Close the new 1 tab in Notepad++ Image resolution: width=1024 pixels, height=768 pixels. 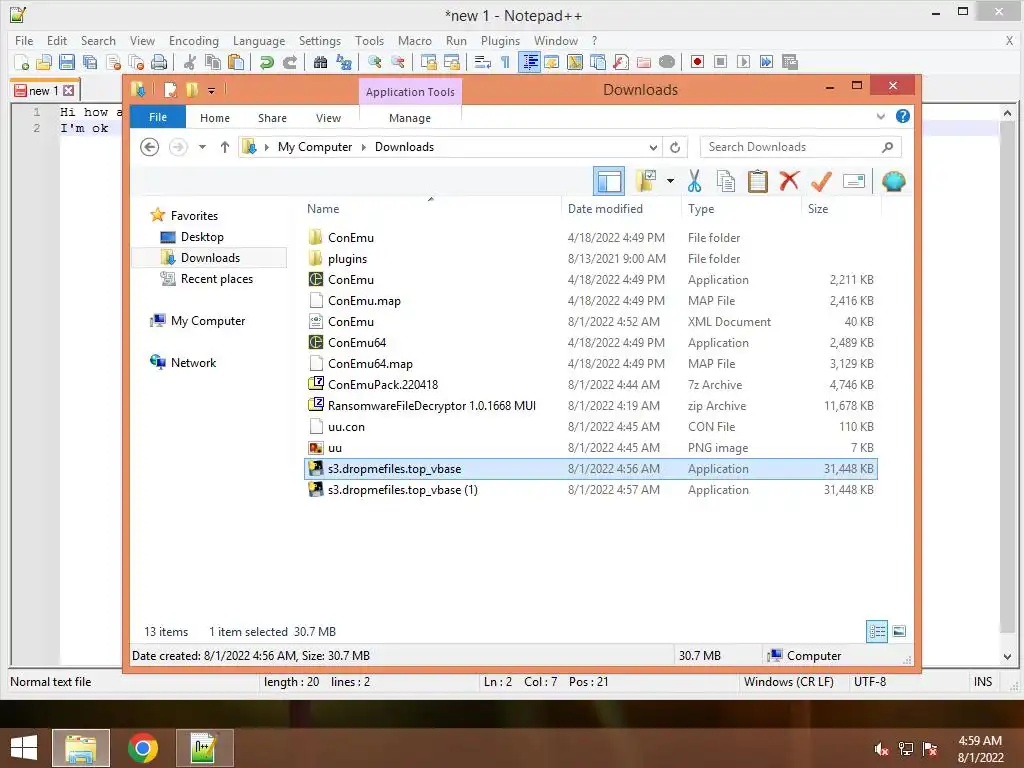click(69, 91)
